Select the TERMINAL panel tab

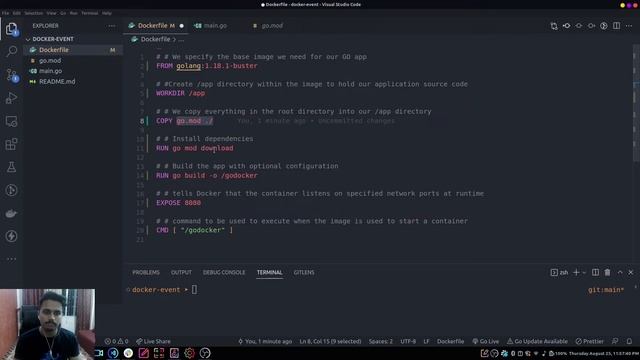tap(269, 272)
